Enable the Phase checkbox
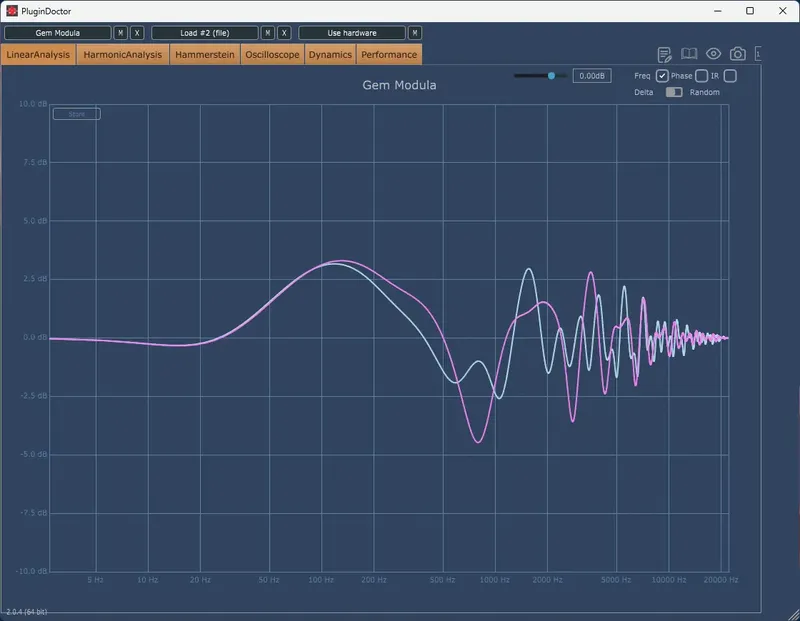Image resolution: width=800 pixels, height=621 pixels. click(700, 75)
